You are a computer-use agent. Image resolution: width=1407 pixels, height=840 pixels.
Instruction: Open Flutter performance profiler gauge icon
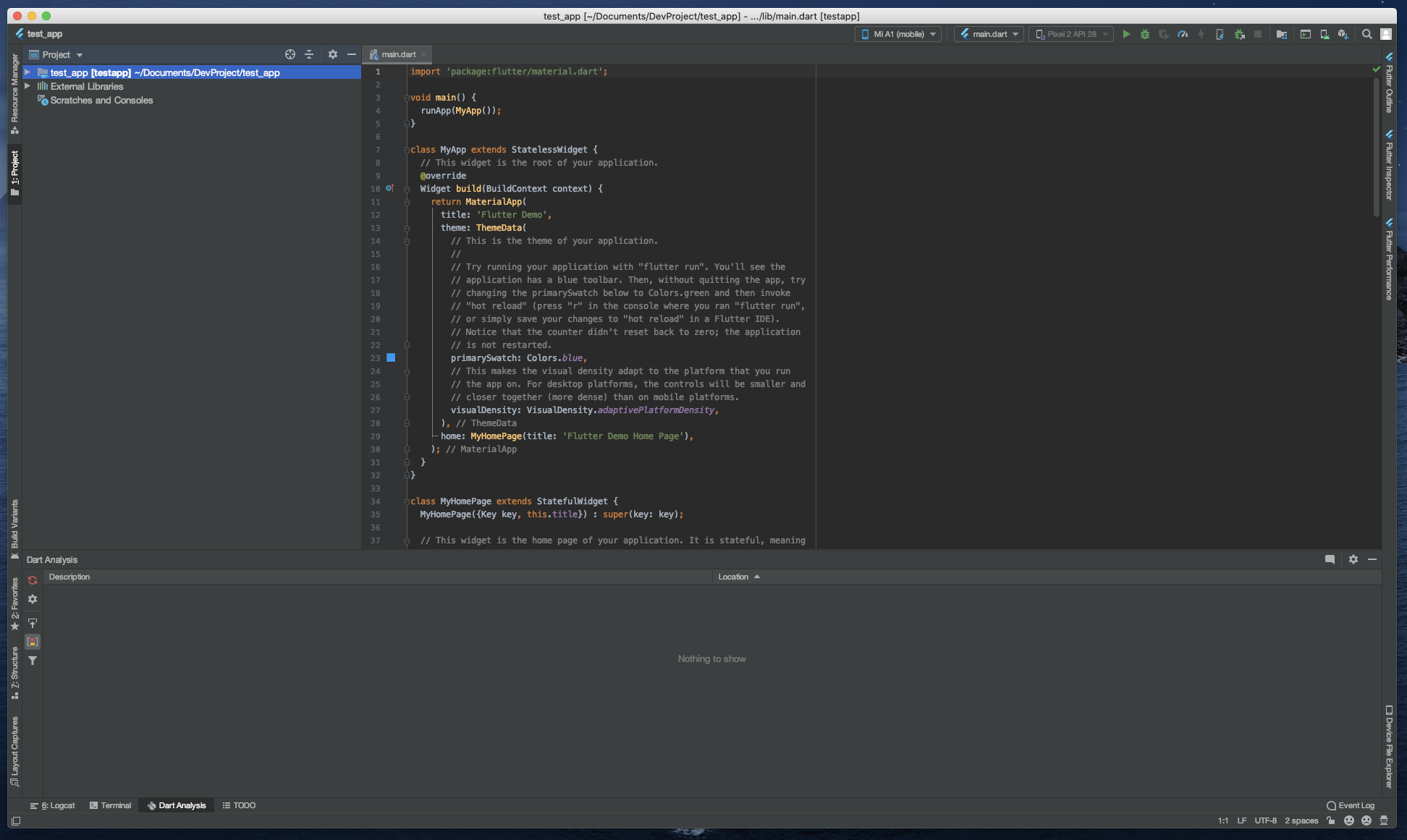click(1183, 34)
